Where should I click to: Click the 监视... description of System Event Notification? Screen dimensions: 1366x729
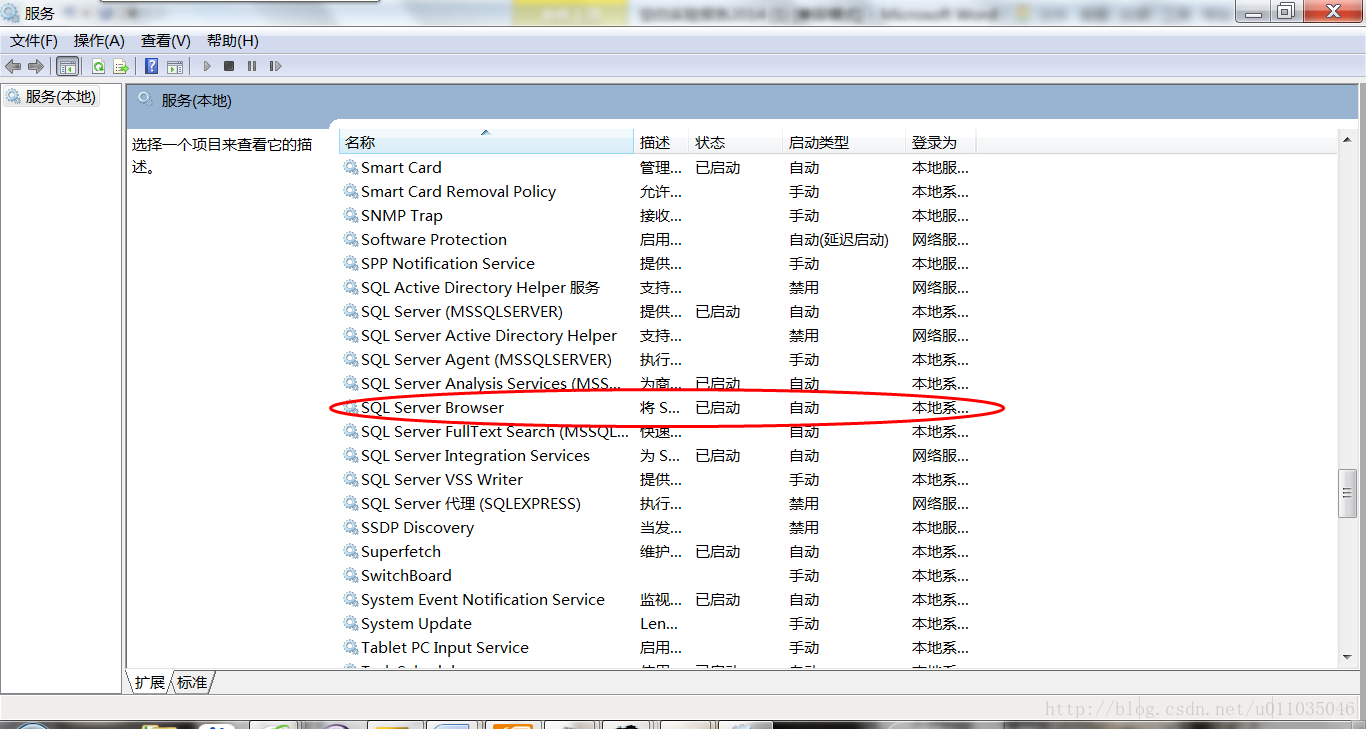coord(661,600)
